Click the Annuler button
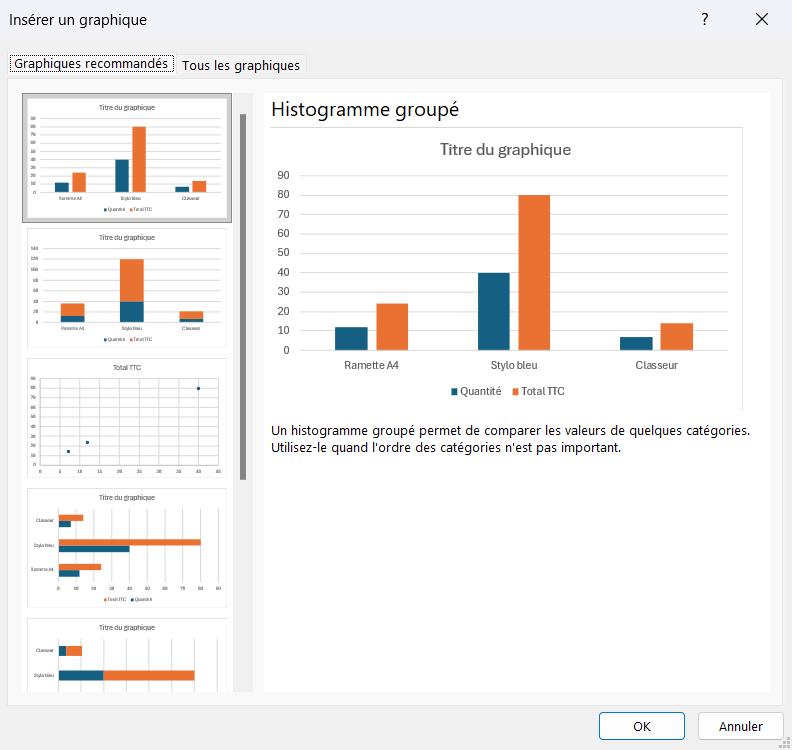This screenshot has height=750, width=792. pyautogui.click(x=740, y=726)
